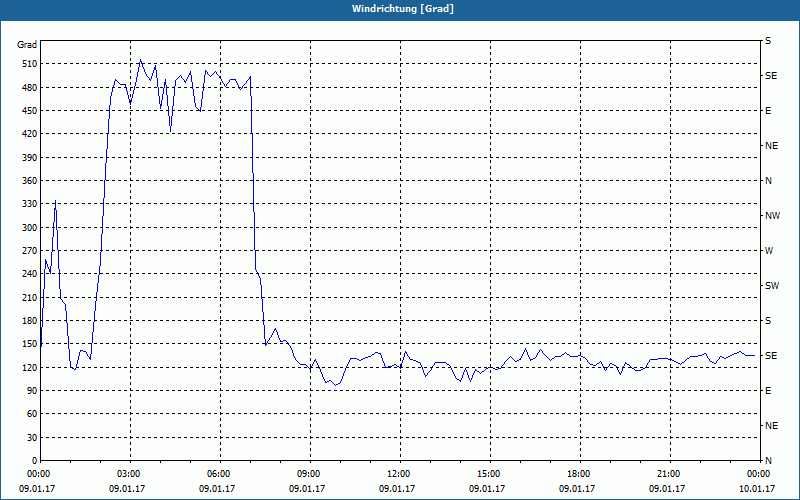This screenshot has height=500, width=800.
Task: Select the 09.01.17 date under 12:00
Action: (x=397, y=489)
